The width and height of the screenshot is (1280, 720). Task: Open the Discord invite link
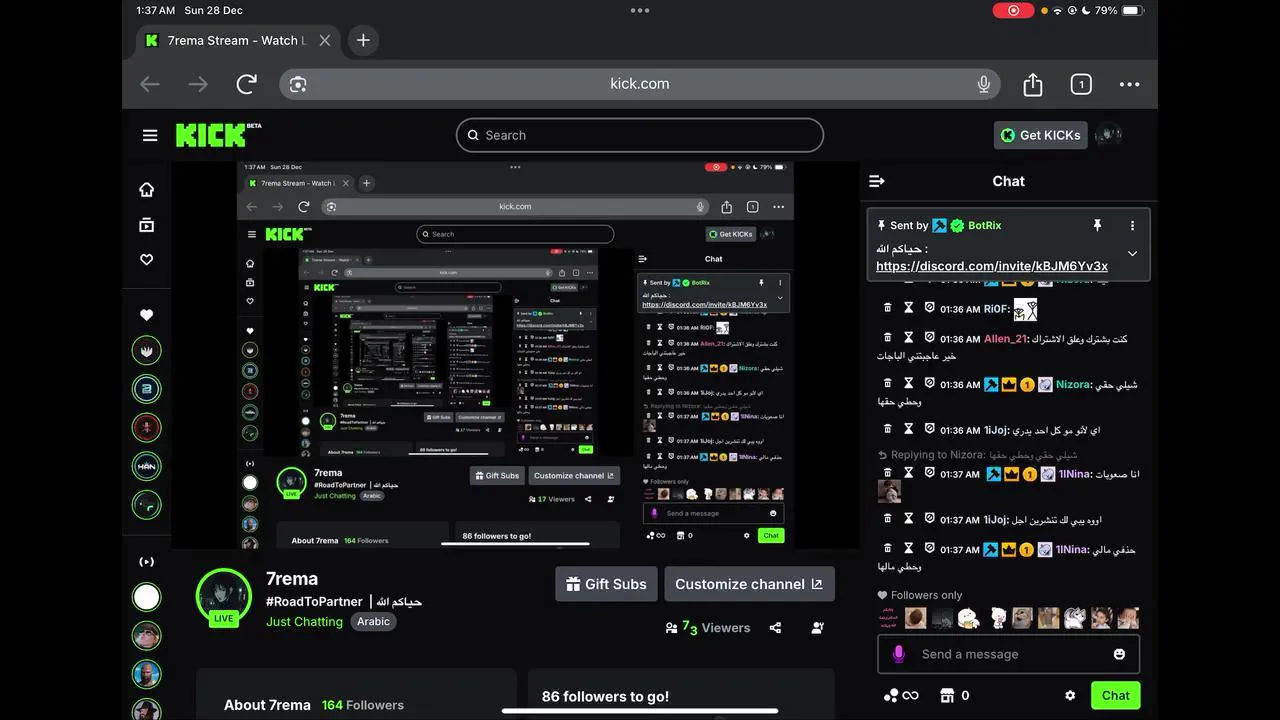992,266
